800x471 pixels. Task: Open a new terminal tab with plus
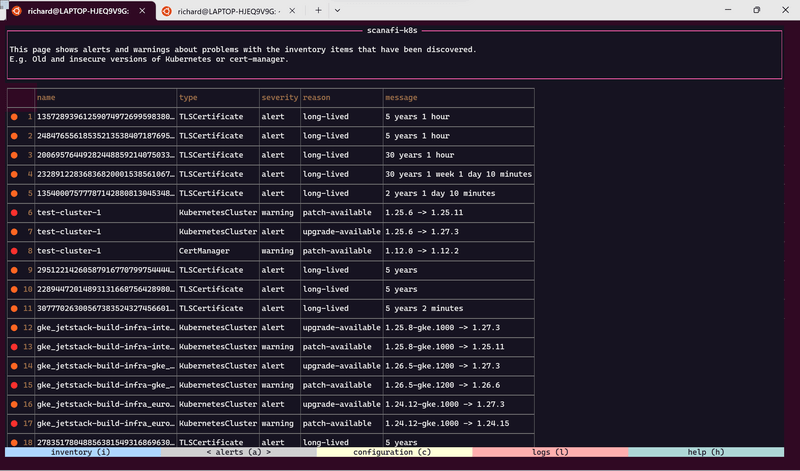318,10
